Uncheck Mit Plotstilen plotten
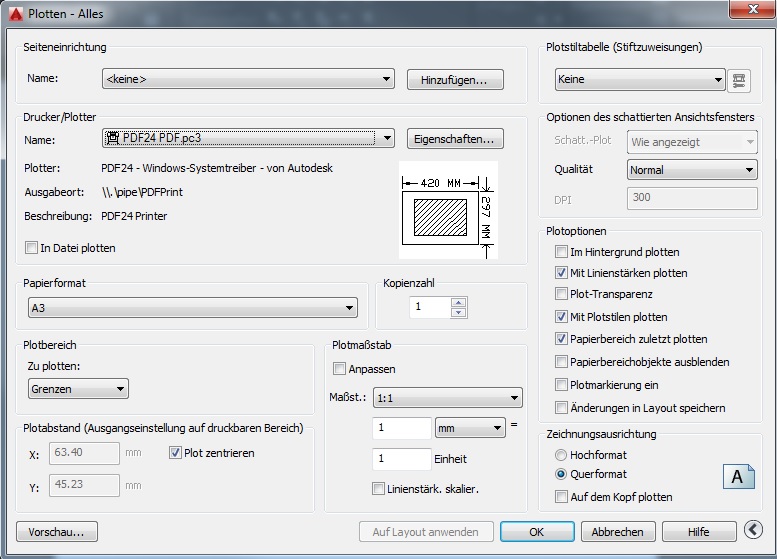This screenshot has height=559, width=777. tap(561, 317)
